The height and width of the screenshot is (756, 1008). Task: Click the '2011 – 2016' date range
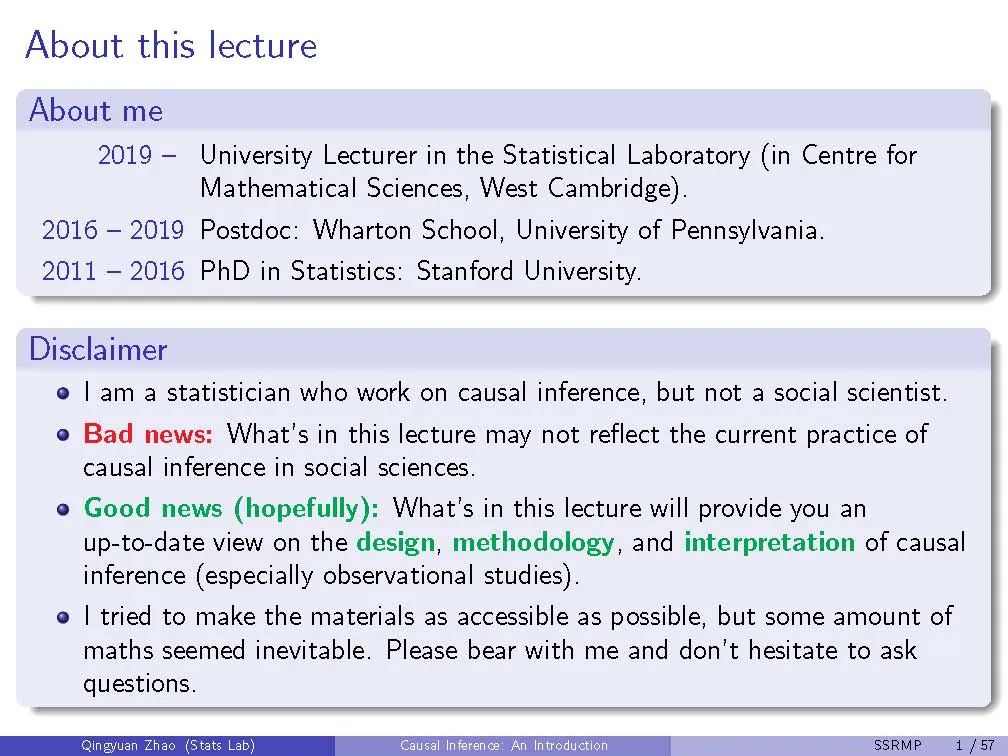tap(113, 270)
